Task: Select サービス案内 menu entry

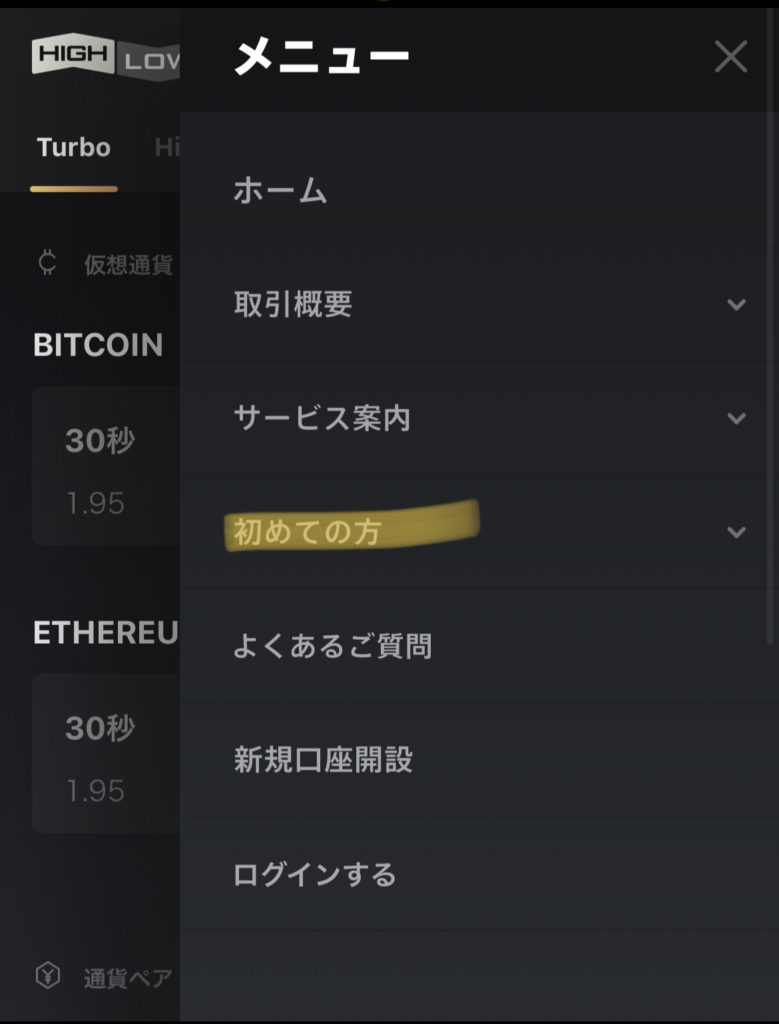Action: 322,418
